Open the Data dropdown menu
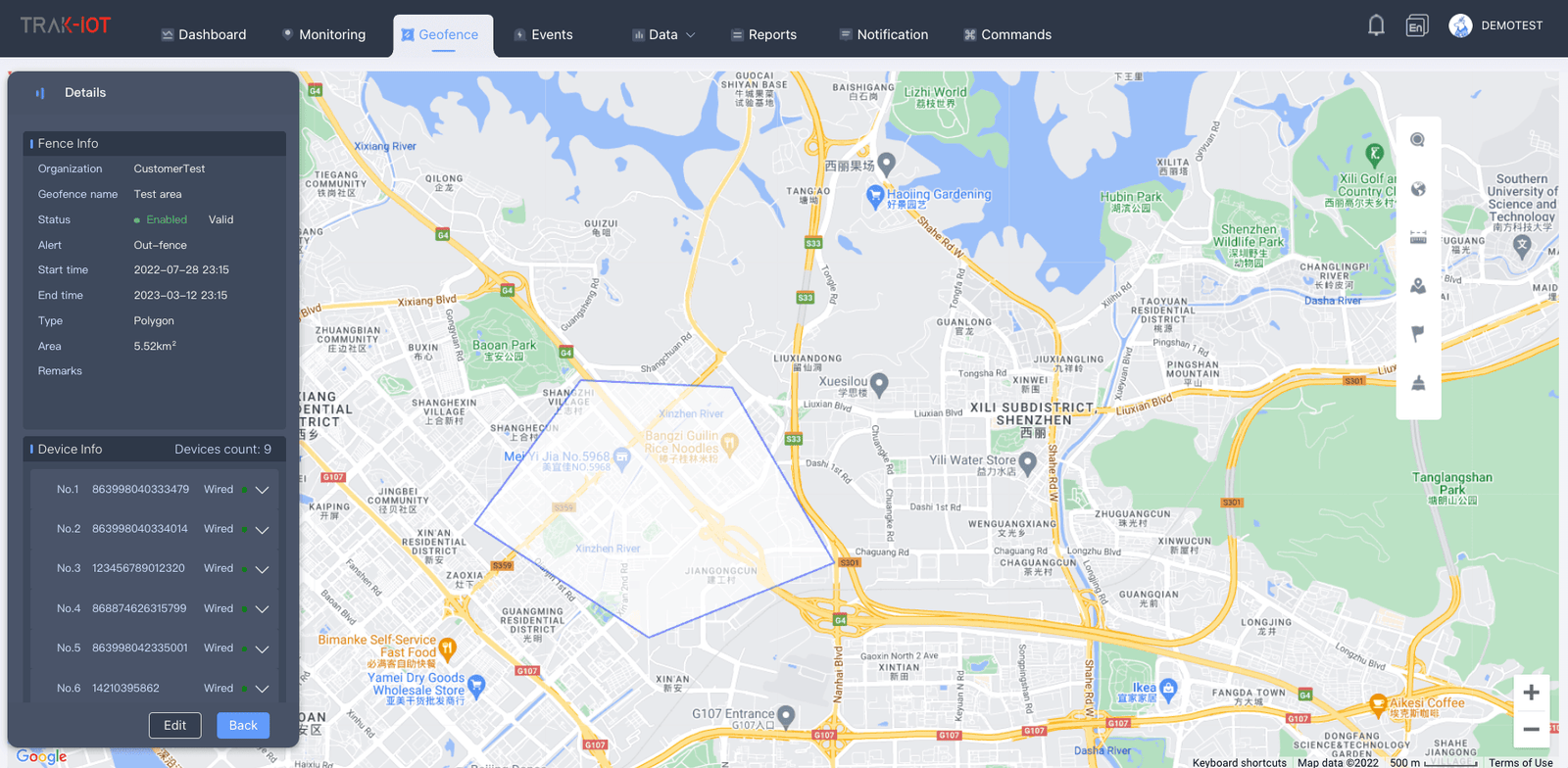This screenshot has height=768, width=1568. (663, 34)
